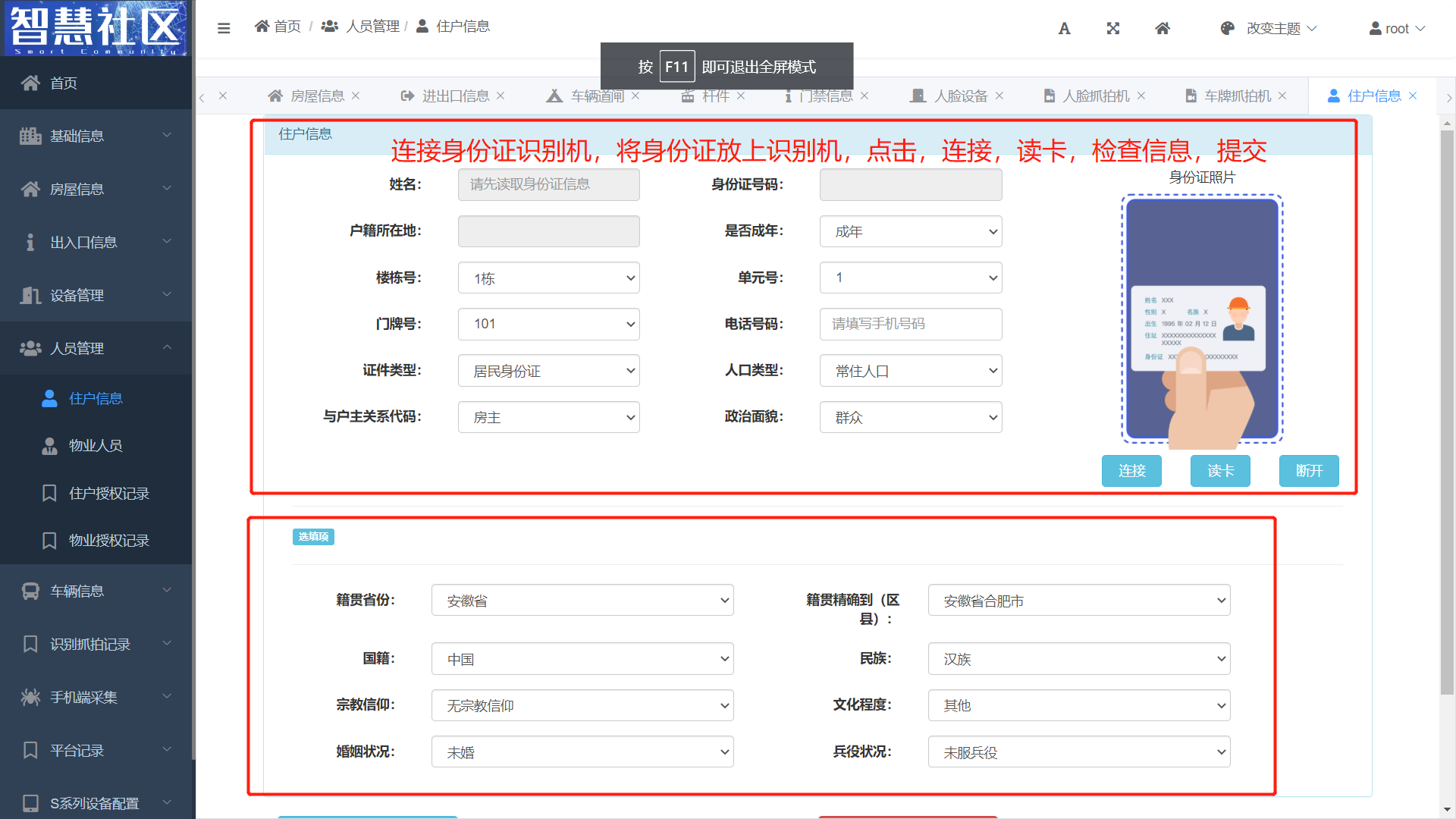Switch to the 房屋信息 tab
Screen dimensions: 1456x819
tap(316, 96)
